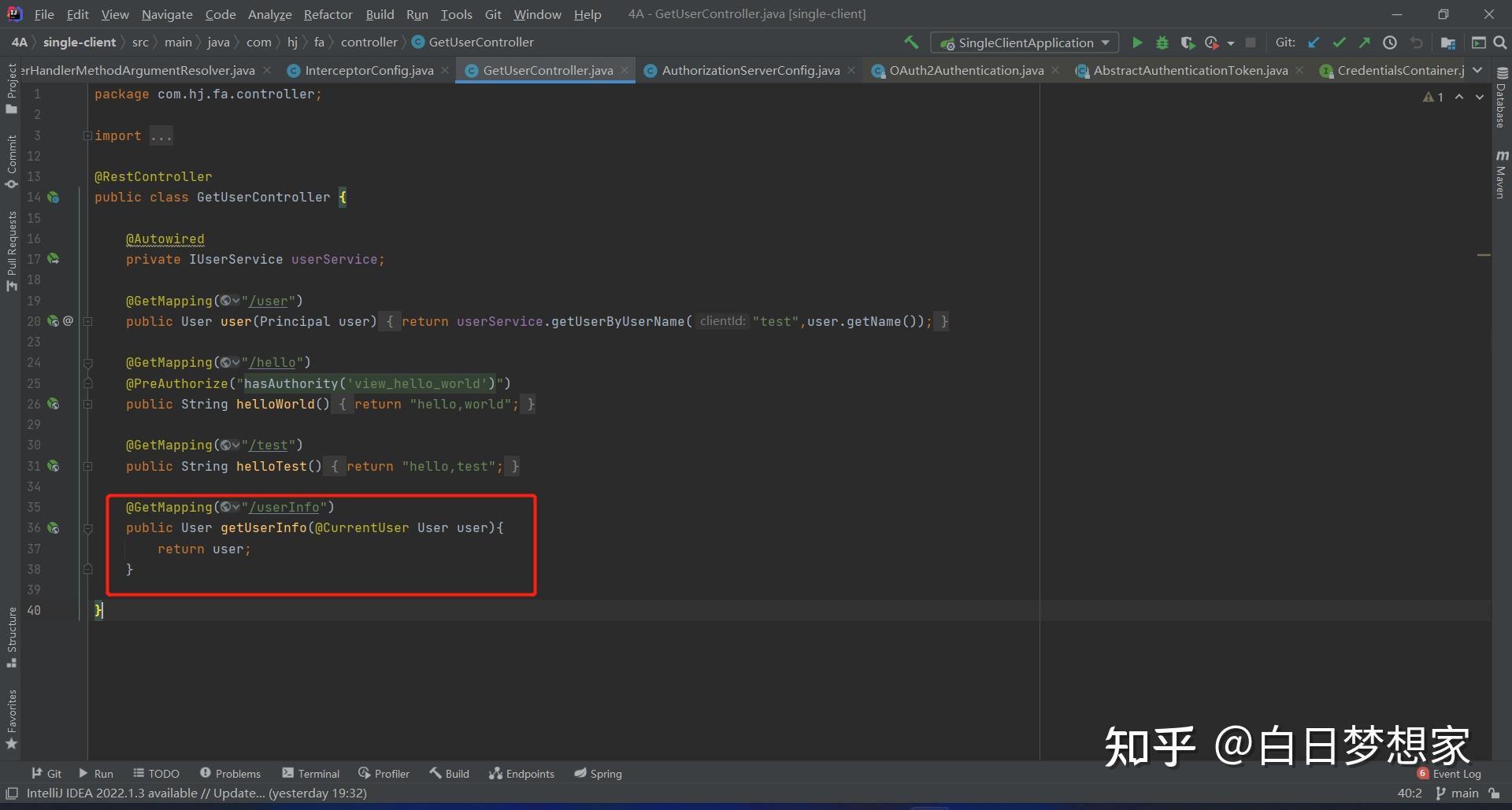Viewport: 1512px width, 810px height.
Task: Toggle the Commit tool window
Action: point(12,161)
